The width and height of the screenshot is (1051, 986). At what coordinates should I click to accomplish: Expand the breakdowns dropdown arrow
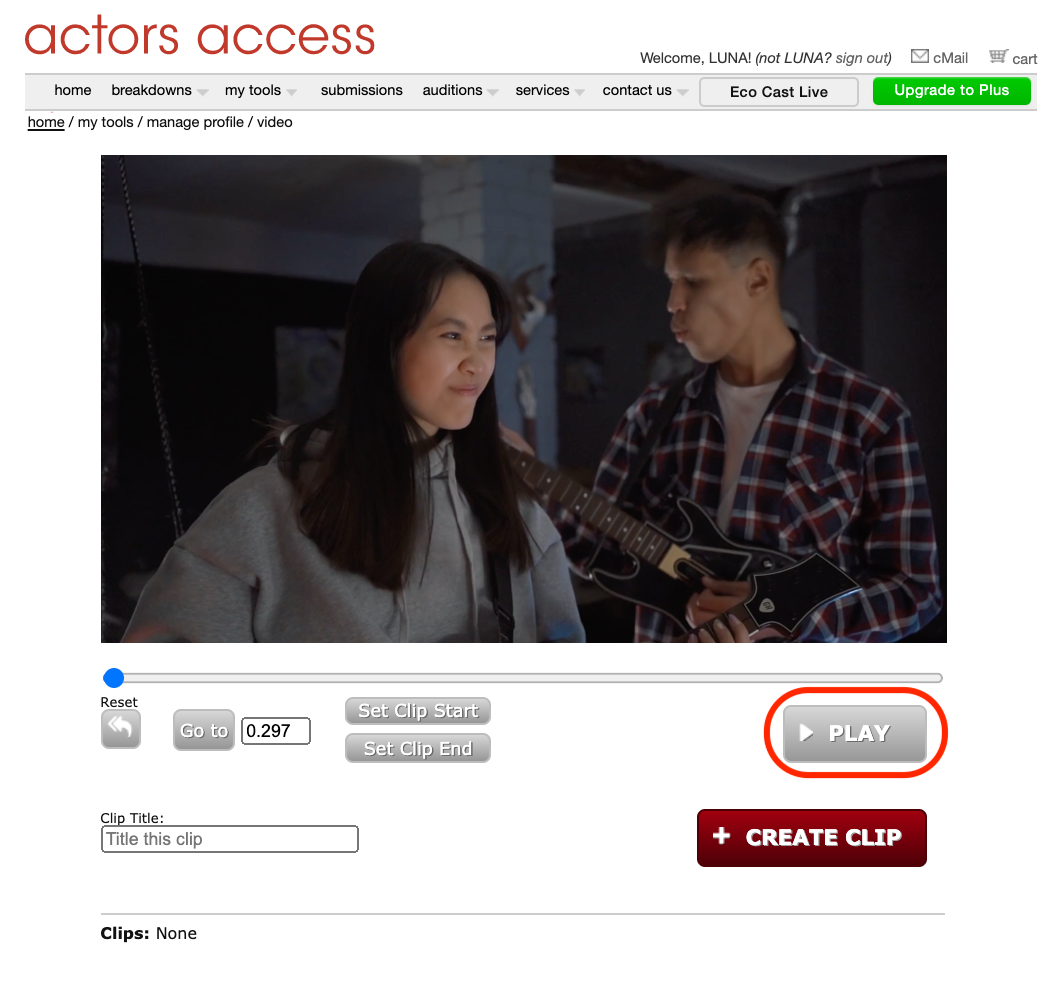point(202,93)
